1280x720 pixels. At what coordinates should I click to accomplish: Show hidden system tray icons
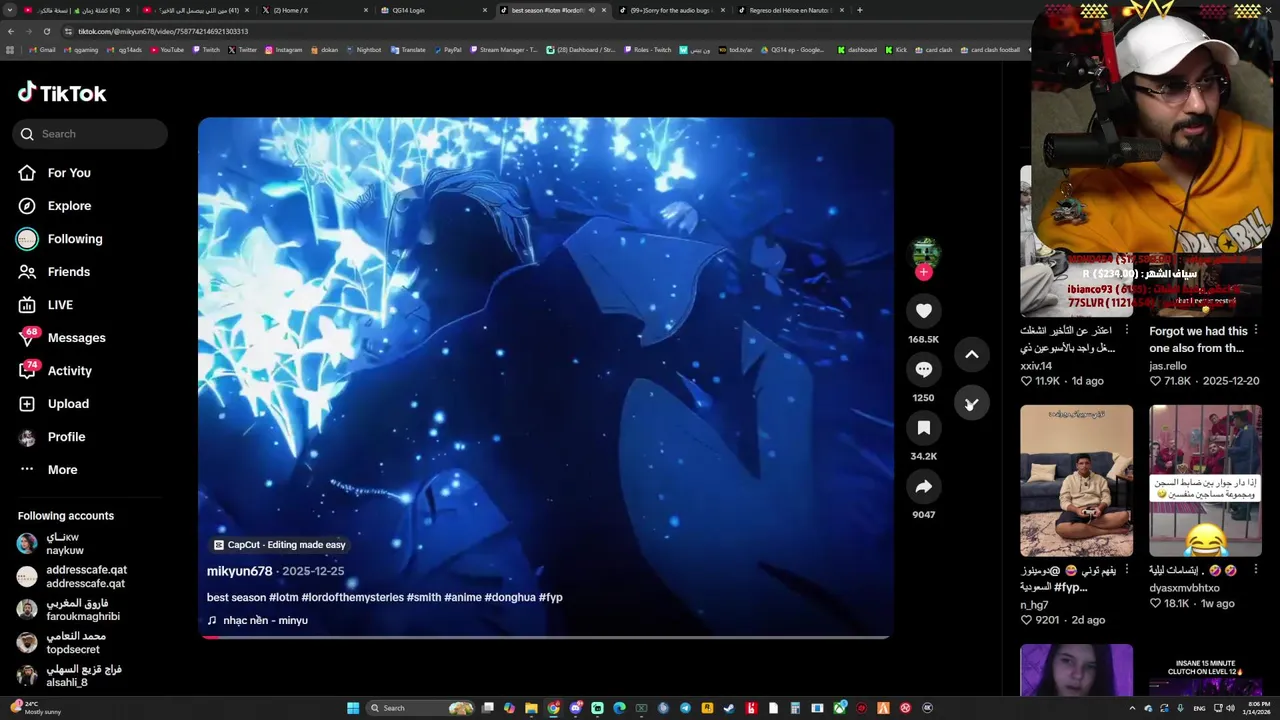[x=1133, y=708]
